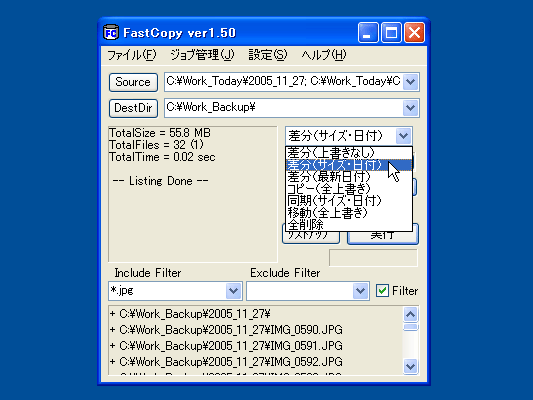Expand the DestDir path dropdown arrow
The image size is (533, 400).
[411, 108]
